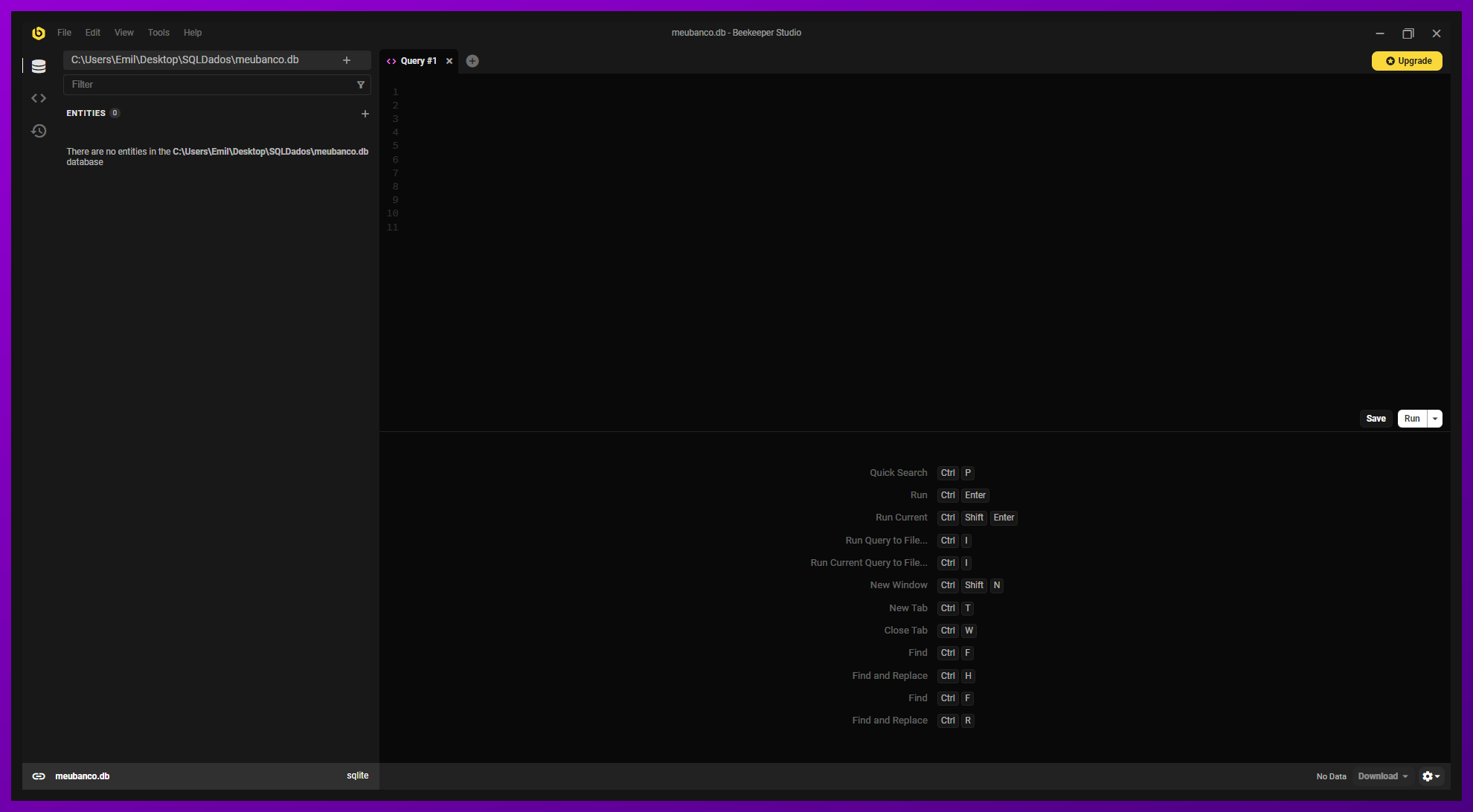1473x812 pixels.
Task: Click the ENTITIES header
Action: click(86, 113)
